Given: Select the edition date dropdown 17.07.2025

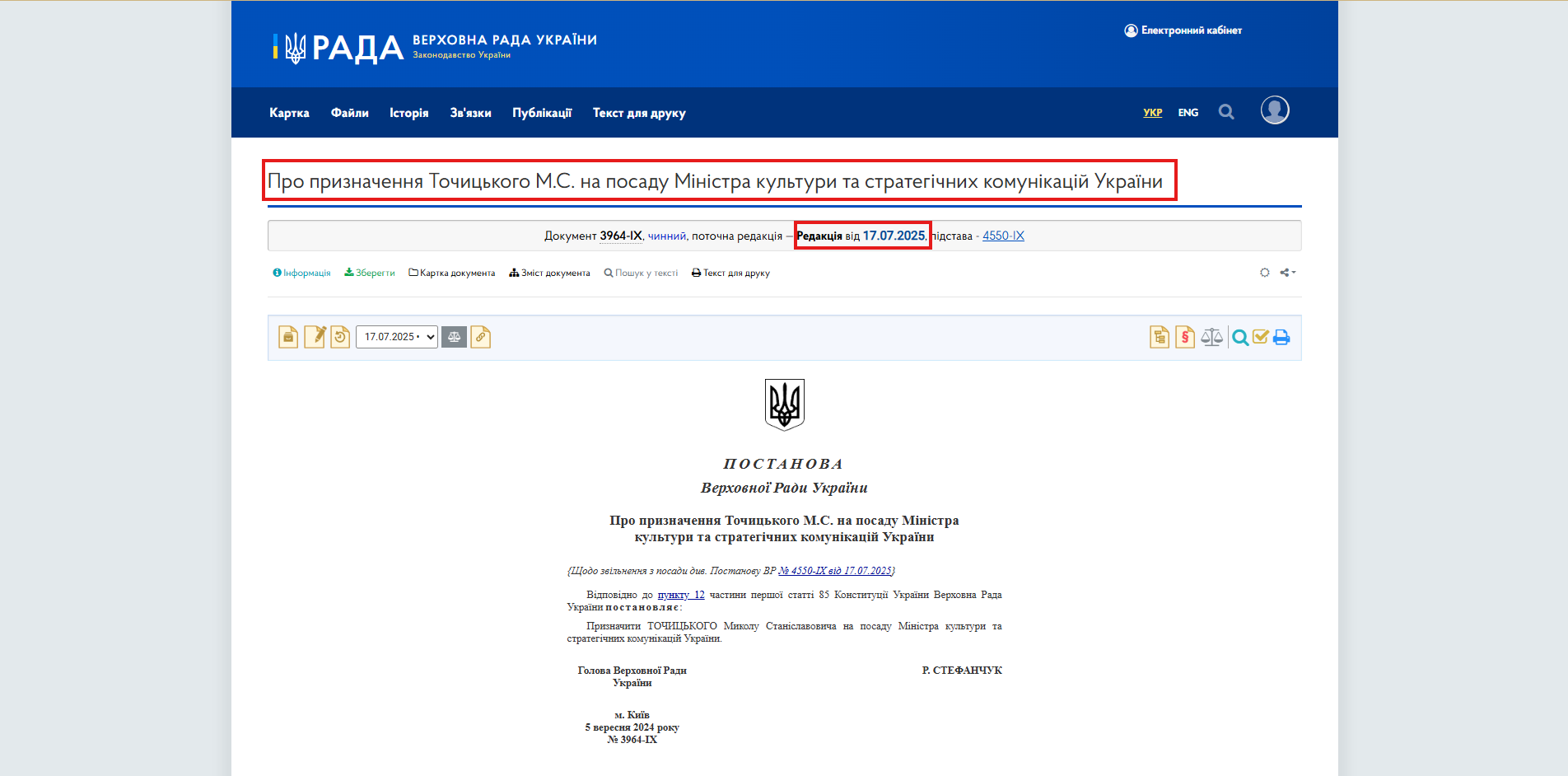Looking at the screenshot, I should [397, 337].
